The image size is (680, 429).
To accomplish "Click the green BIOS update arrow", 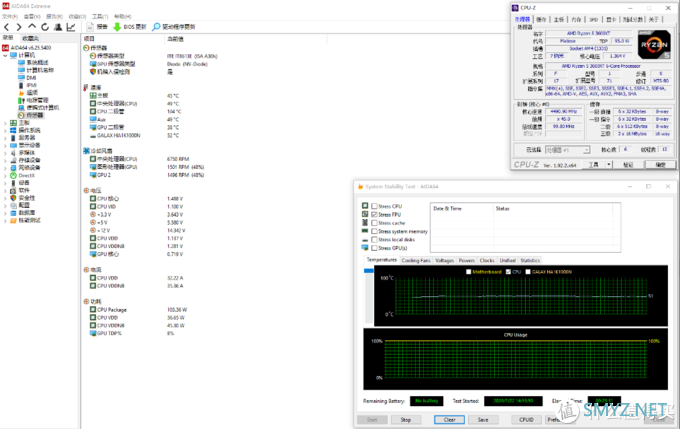I will [x=117, y=27].
